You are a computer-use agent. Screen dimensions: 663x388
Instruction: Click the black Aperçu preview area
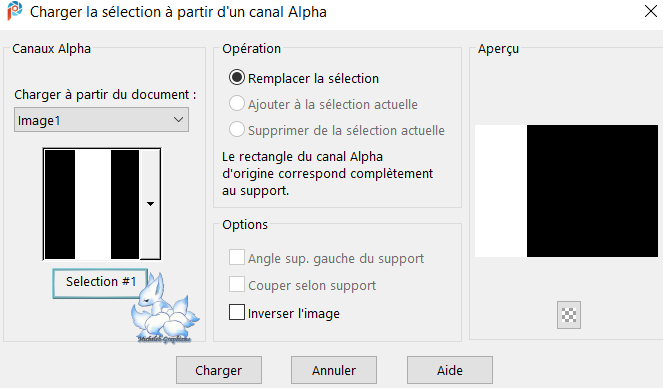point(592,191)
